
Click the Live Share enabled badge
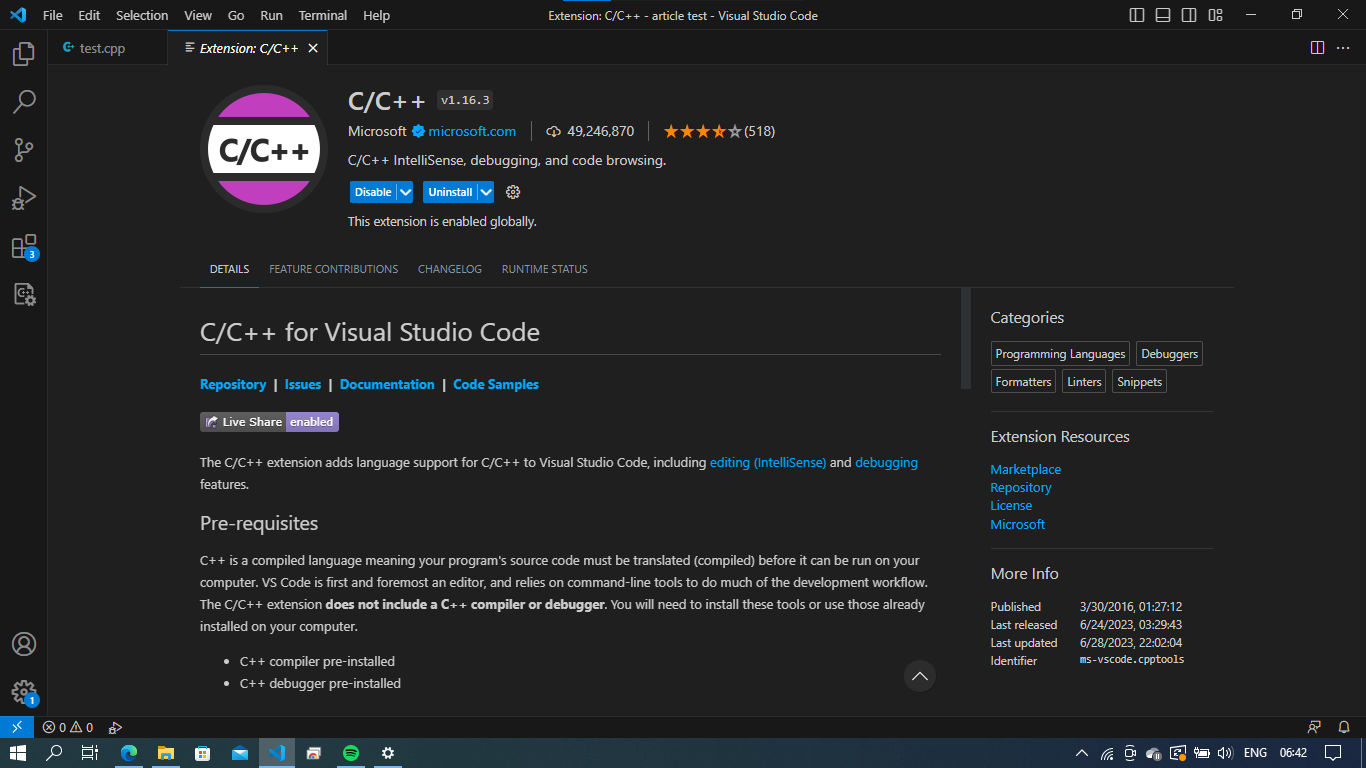coord(269,422)
